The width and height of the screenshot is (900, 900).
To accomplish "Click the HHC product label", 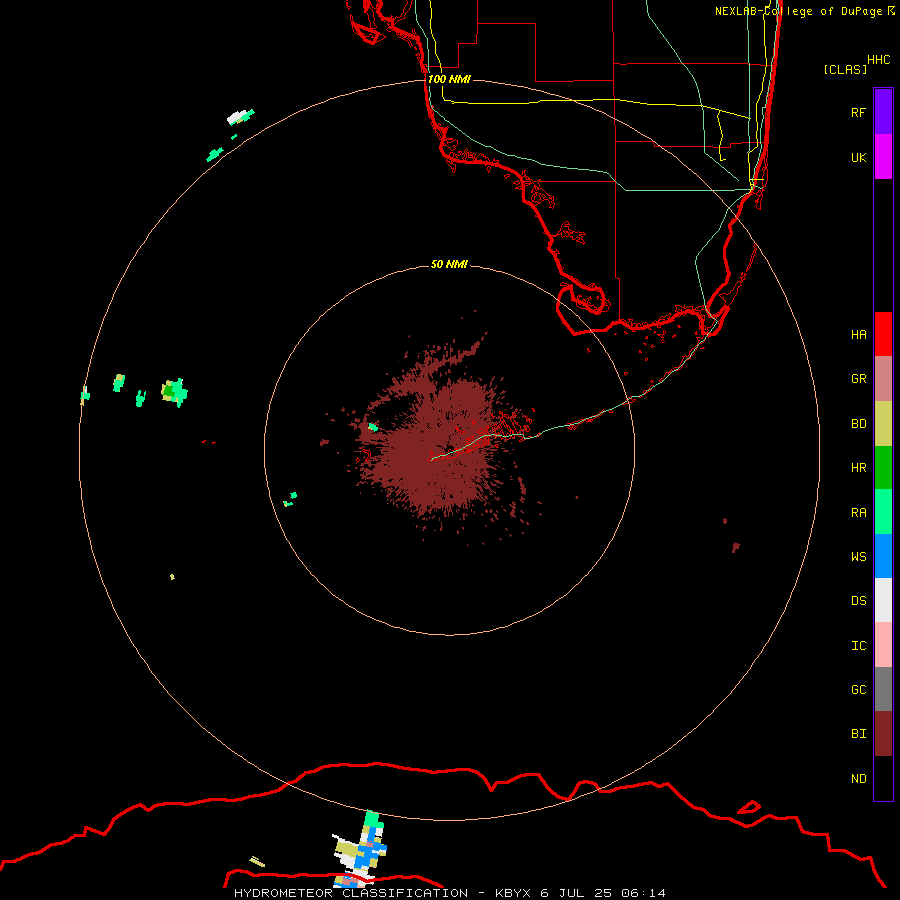I will [x=878, y=60].
